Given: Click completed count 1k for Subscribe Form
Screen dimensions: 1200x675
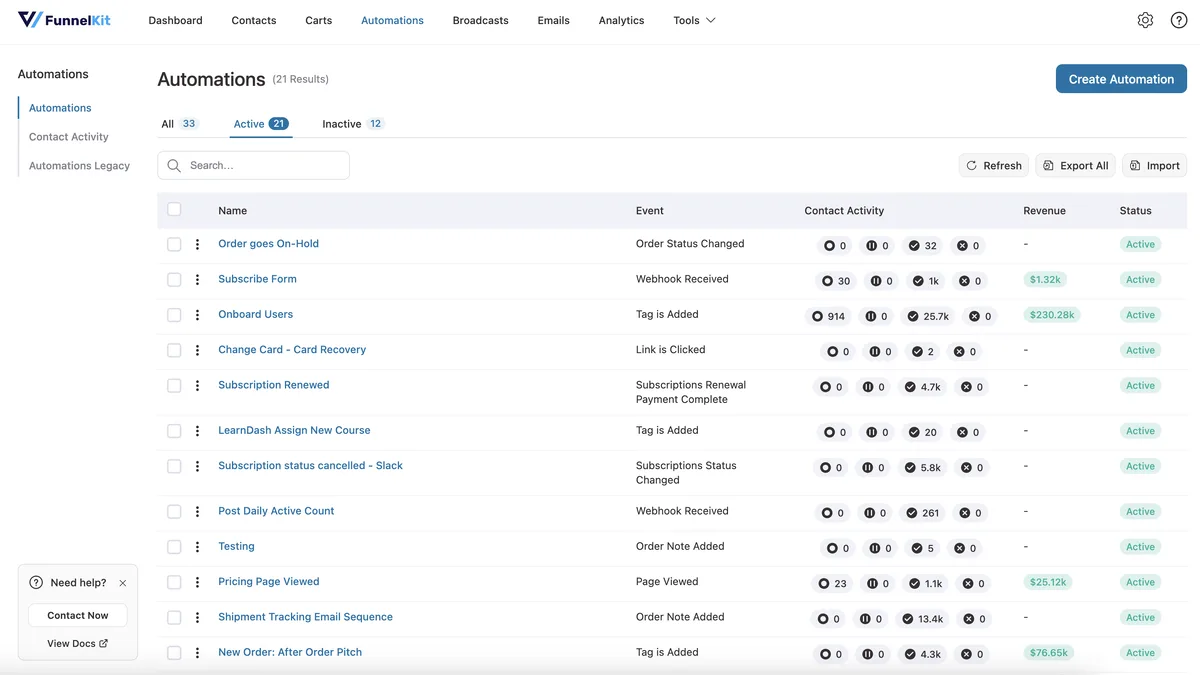Looking at the screenshot, I should click(x=925, y=281).
